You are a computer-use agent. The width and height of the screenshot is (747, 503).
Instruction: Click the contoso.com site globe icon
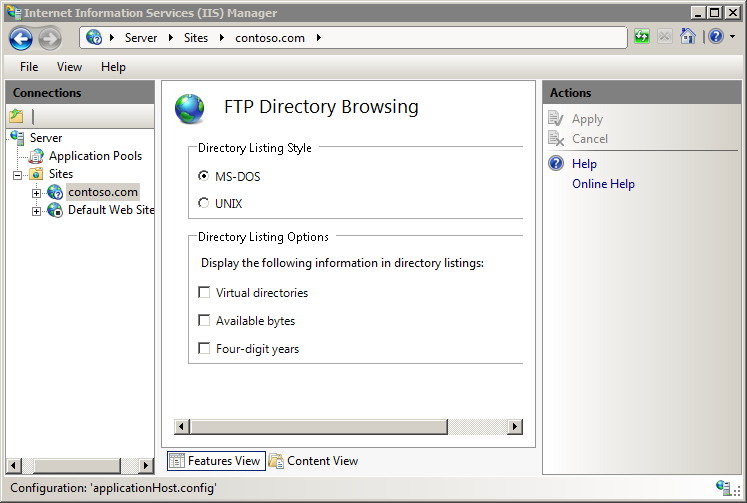click(x=55, y=192)
